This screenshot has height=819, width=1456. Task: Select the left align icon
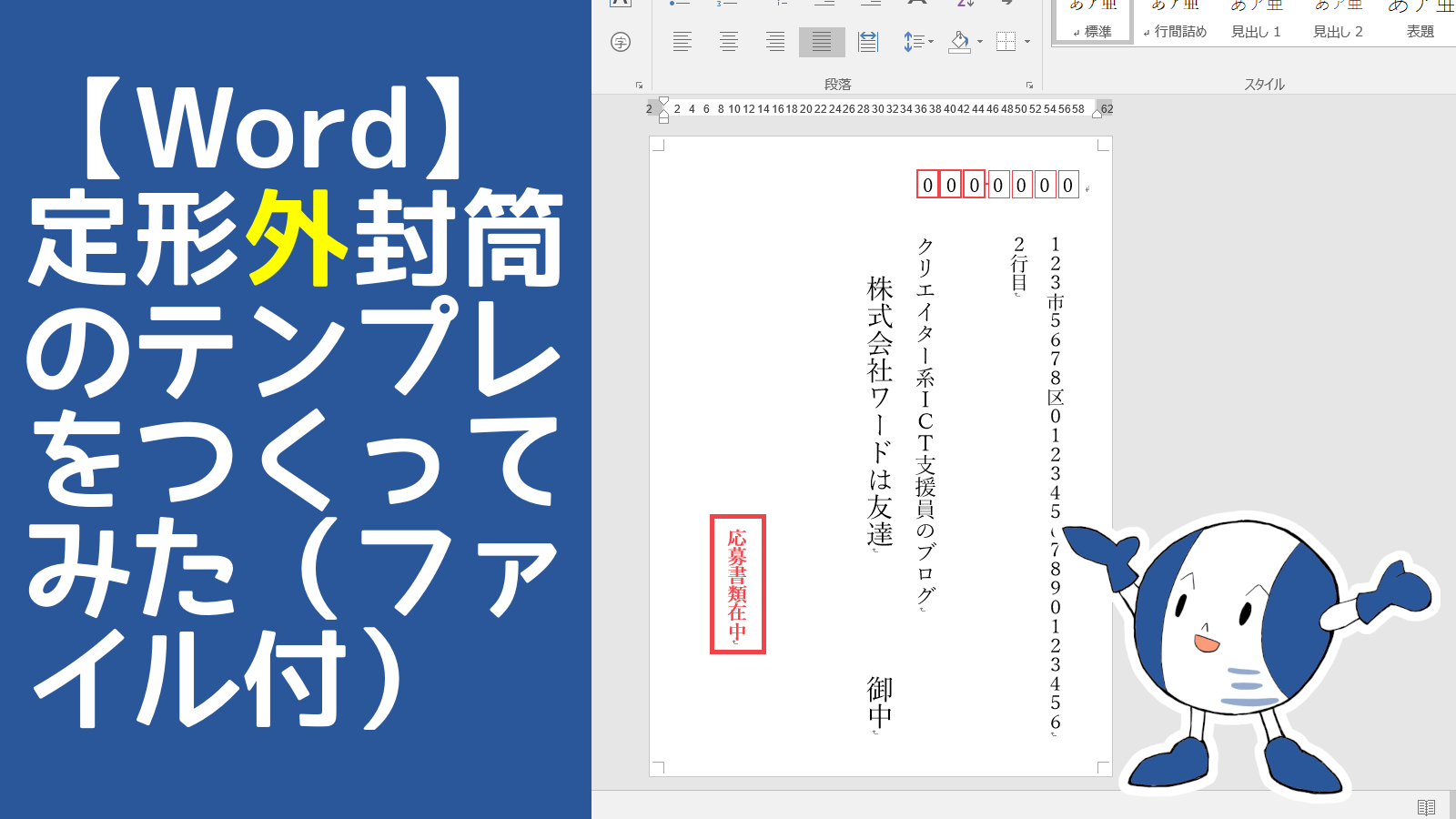[682, 41]
